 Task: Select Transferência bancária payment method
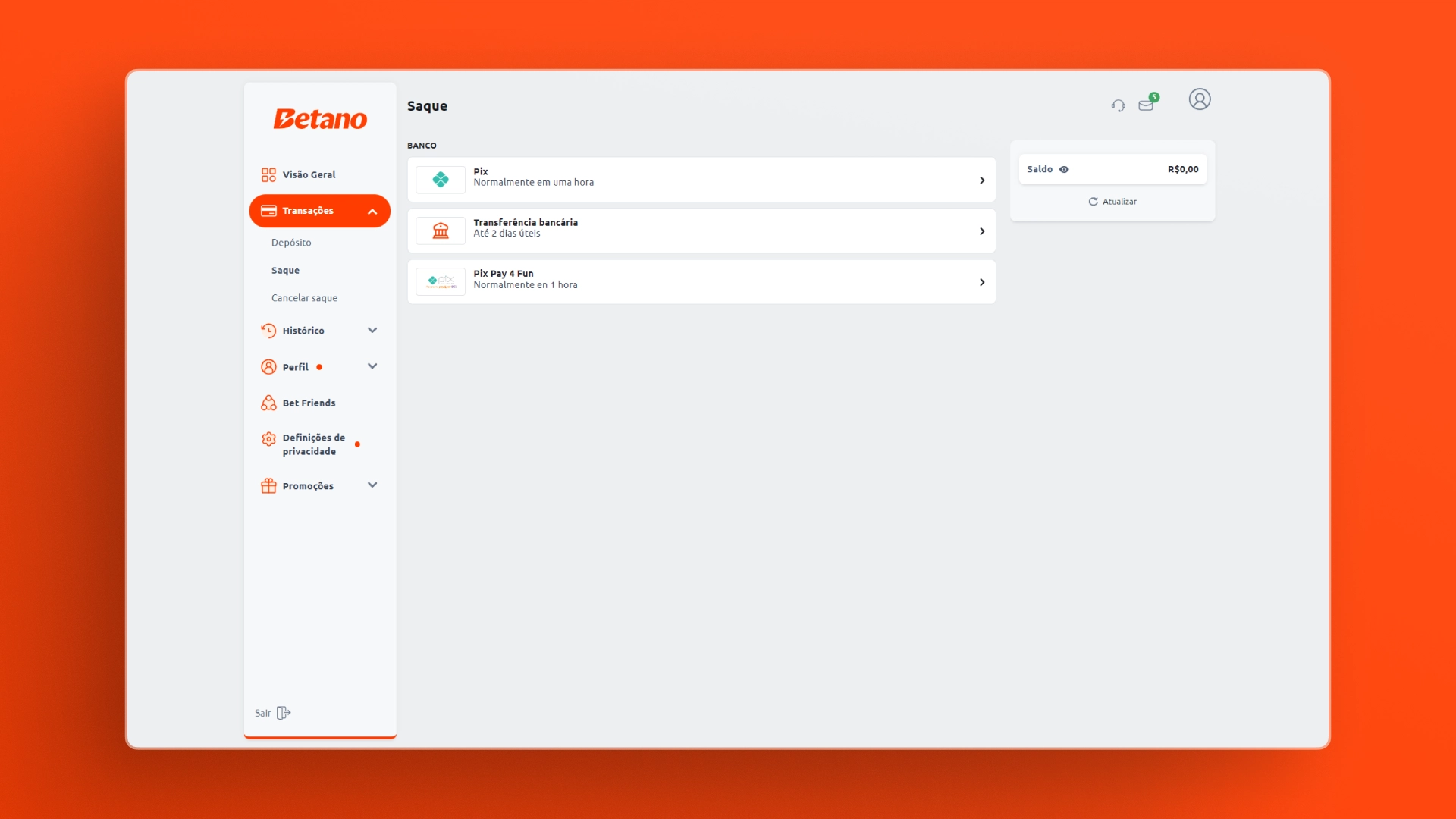[x=701, y=230]
